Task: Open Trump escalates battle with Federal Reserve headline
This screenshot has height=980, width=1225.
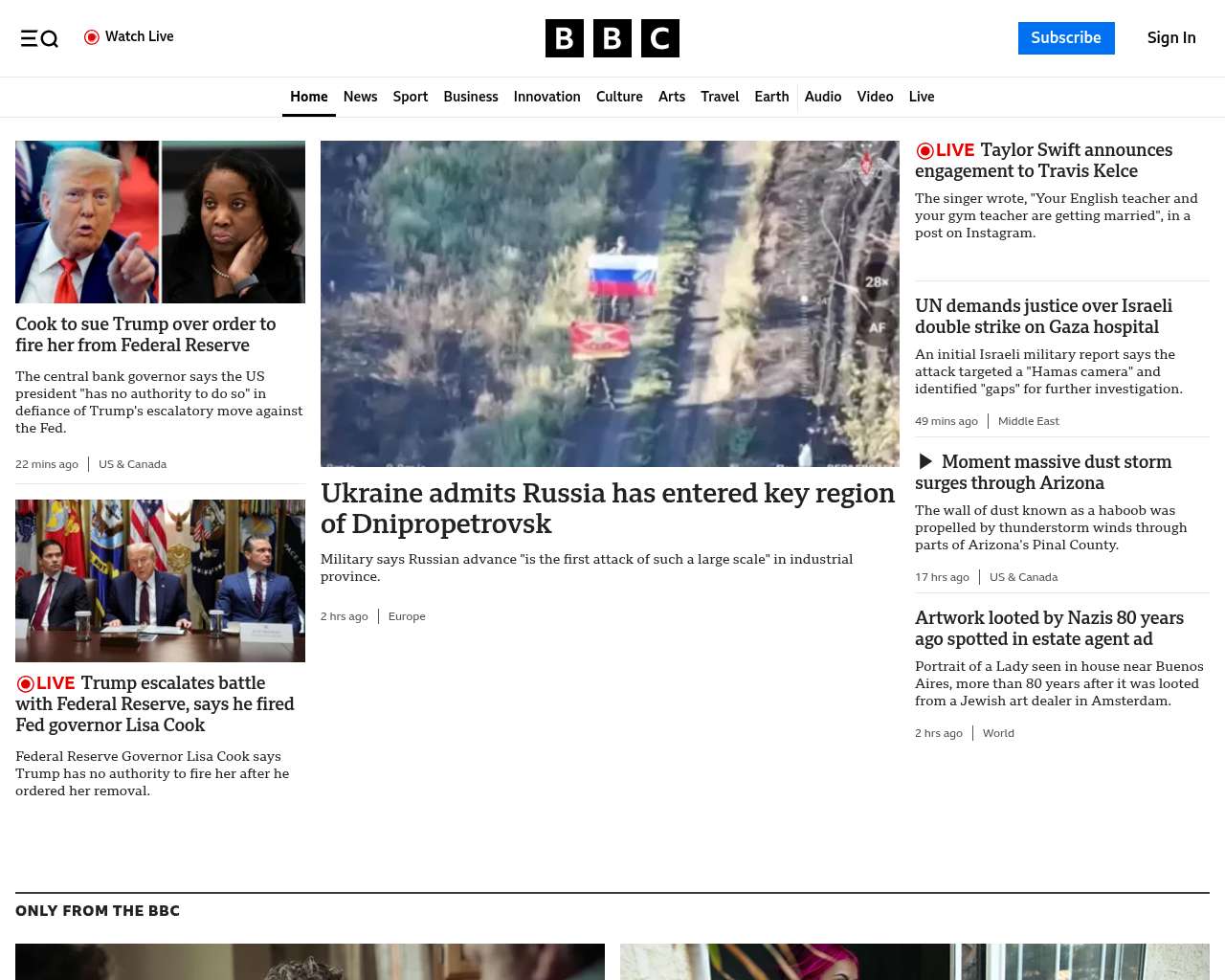Action: (155, 704)
